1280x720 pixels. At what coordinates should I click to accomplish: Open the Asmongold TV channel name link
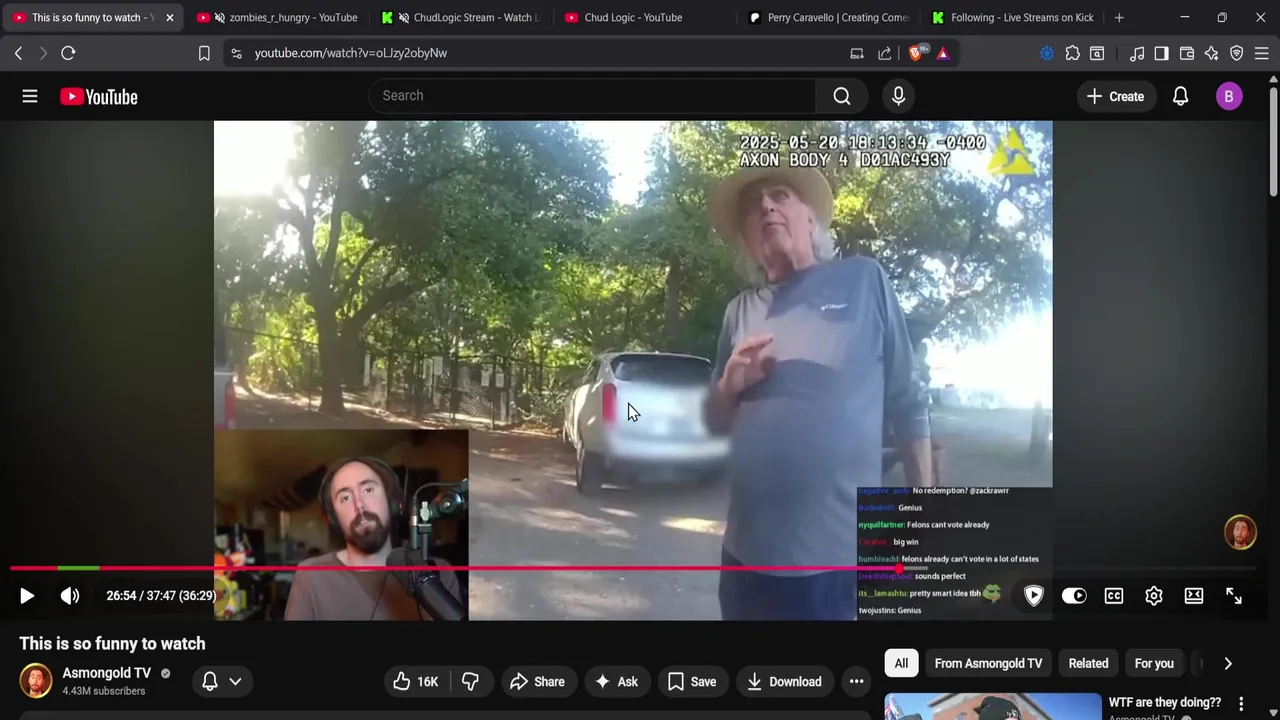106,673
